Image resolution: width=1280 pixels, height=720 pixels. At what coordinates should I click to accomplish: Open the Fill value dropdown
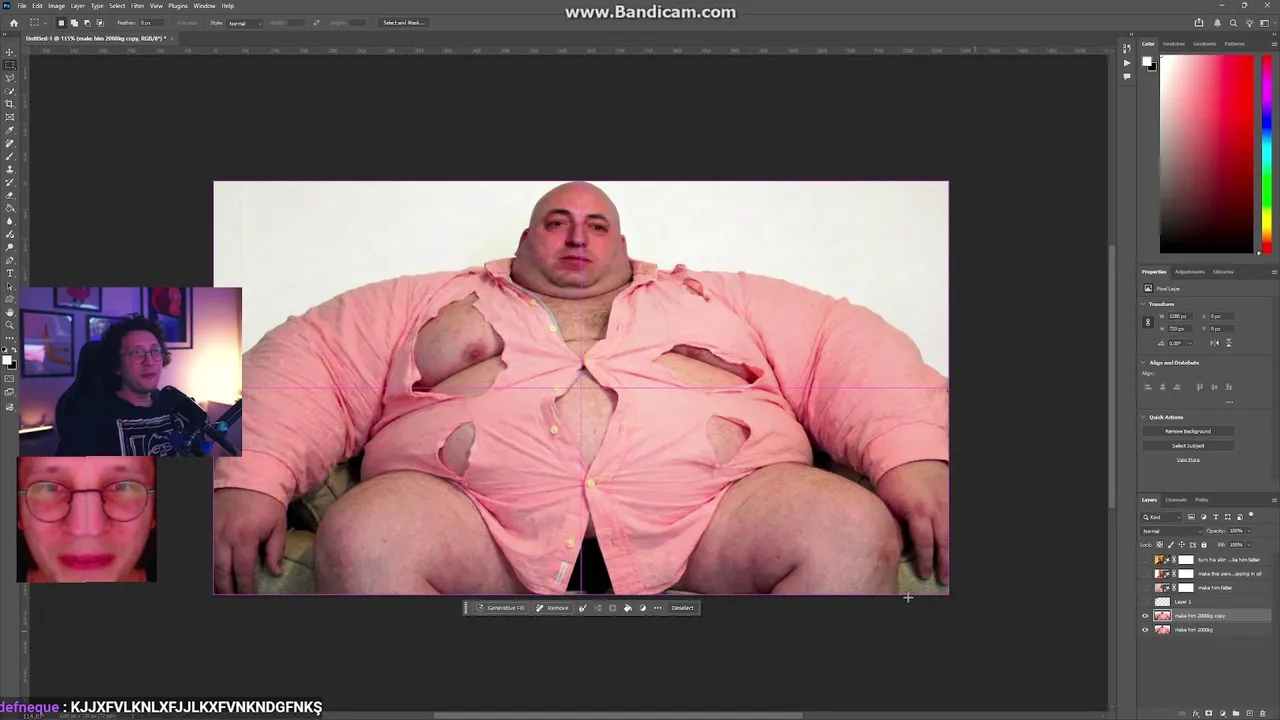pyautogui.click(x=1250, y=545)
